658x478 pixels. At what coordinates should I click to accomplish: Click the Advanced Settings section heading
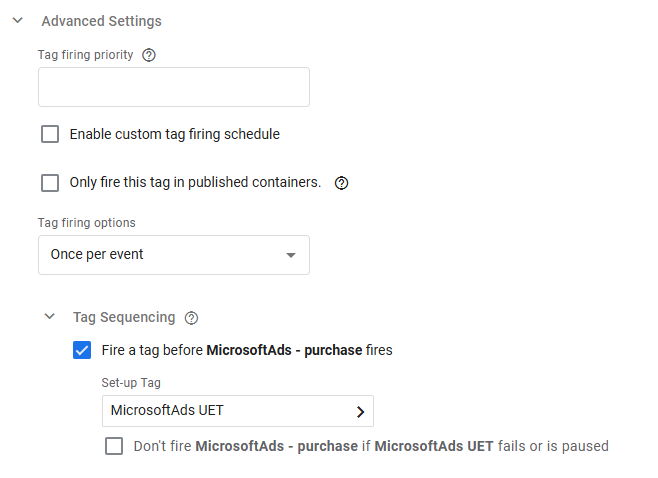101,21
